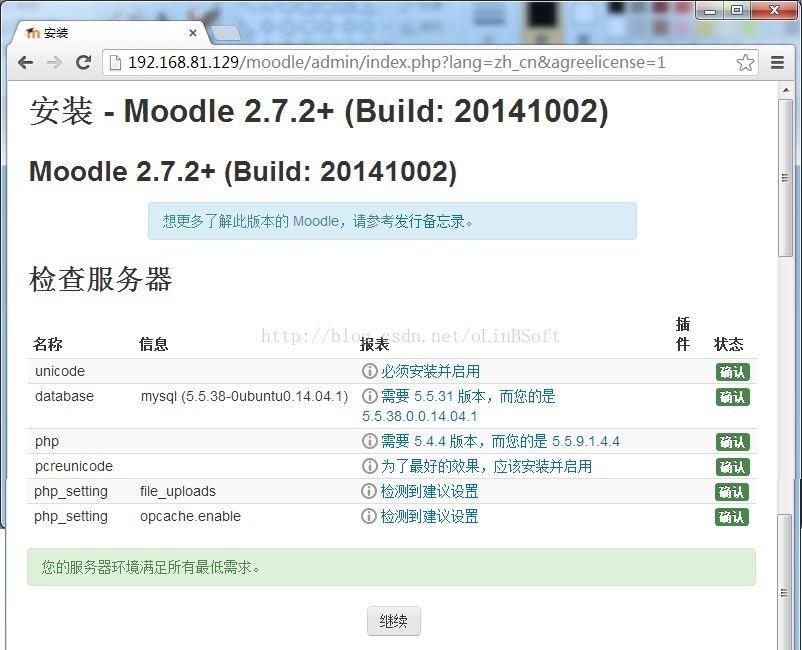This screenshot has width=802, height=650.
Task: Click the 状态 column header
Action: coord(729,344)
